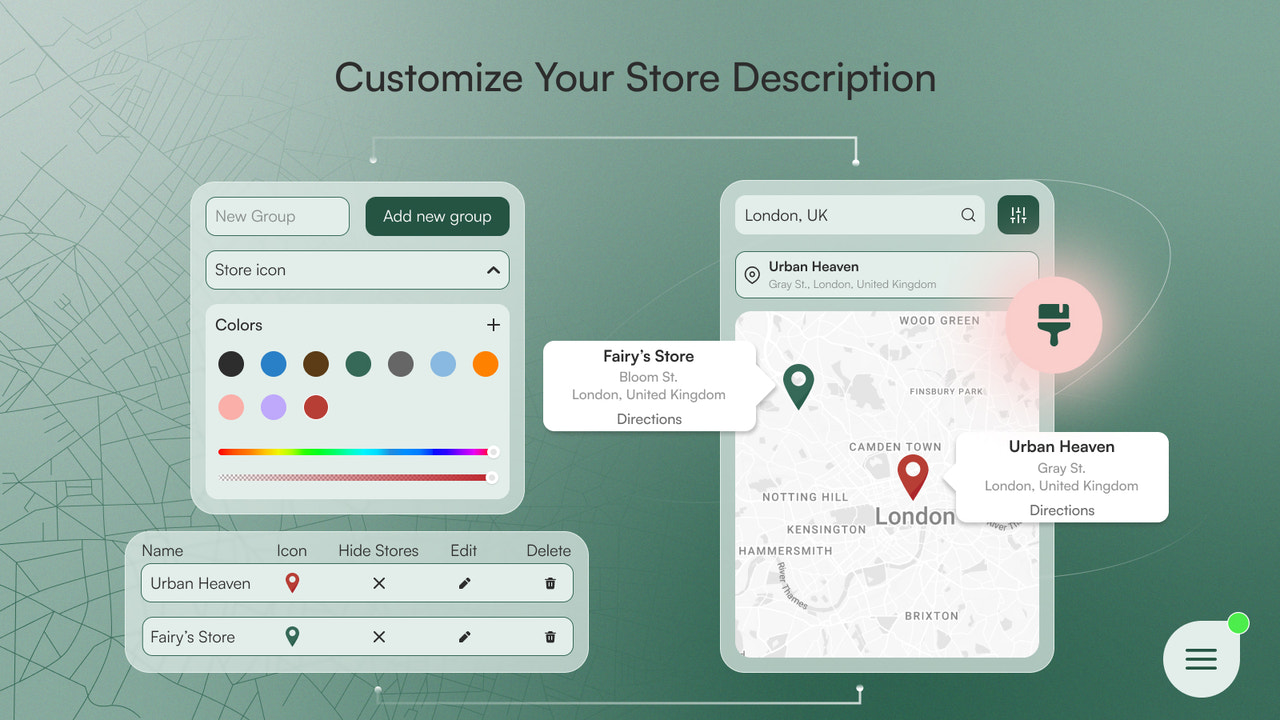The height and width of the screenshot is (720, 1280).
Task: Click the search magnifier icon
Action: click(x=967, y=215)
